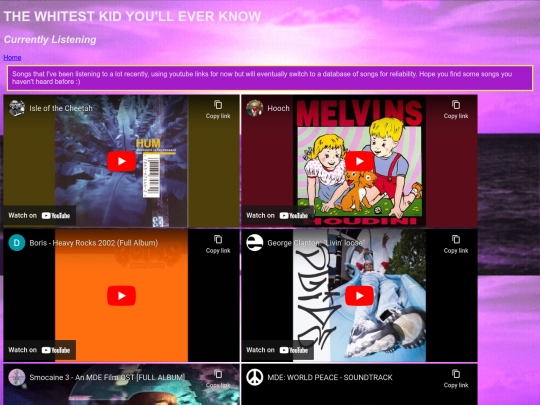Play the Hooch Melvins video

point(359,161)
